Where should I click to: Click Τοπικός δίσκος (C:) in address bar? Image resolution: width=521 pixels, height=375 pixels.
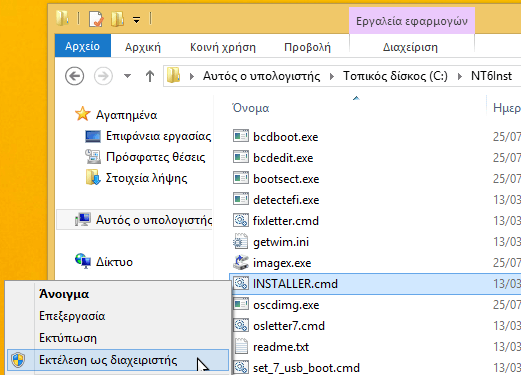coord(395,76)
